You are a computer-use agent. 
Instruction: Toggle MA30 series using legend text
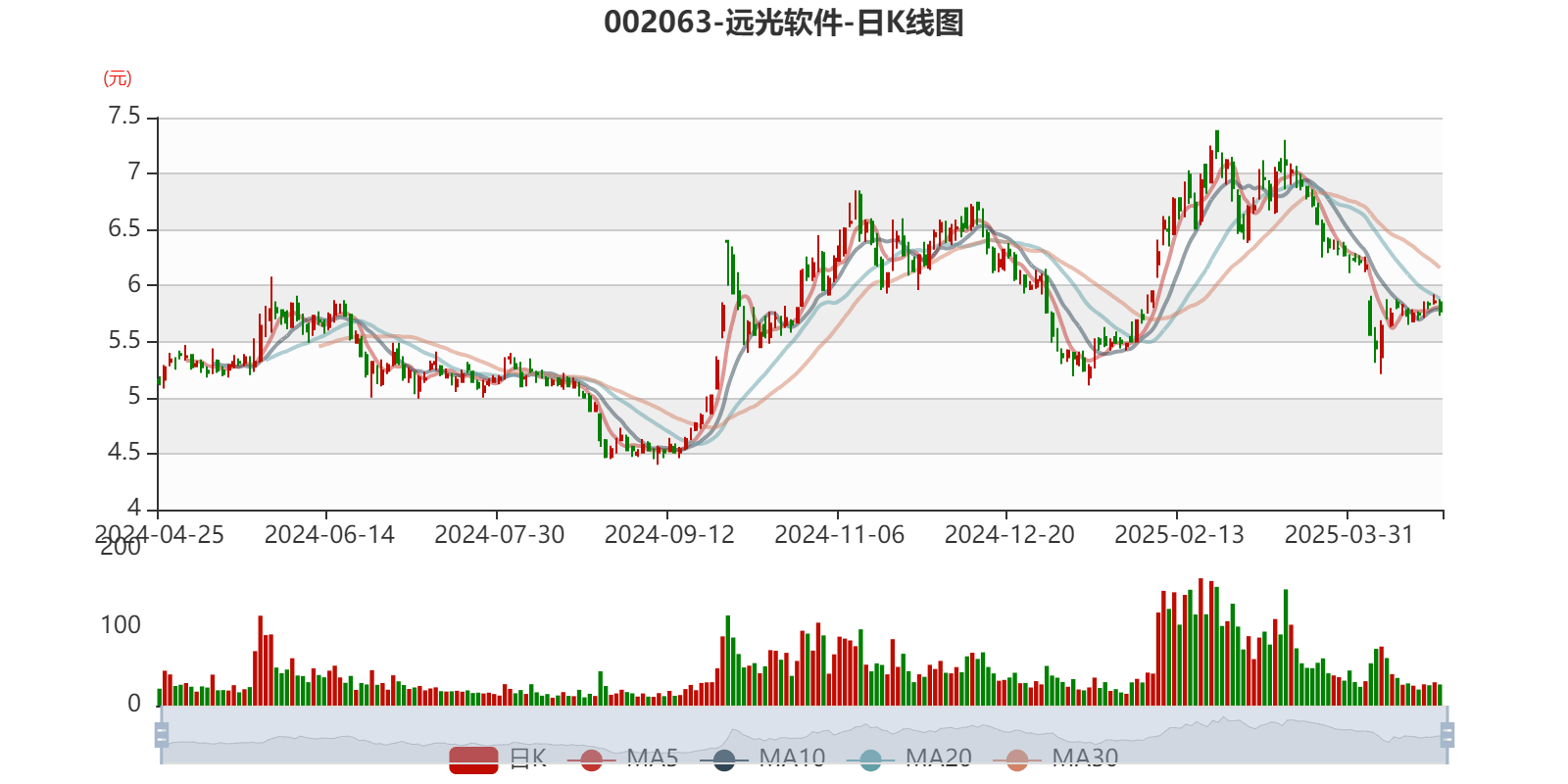click(1085, 758)
